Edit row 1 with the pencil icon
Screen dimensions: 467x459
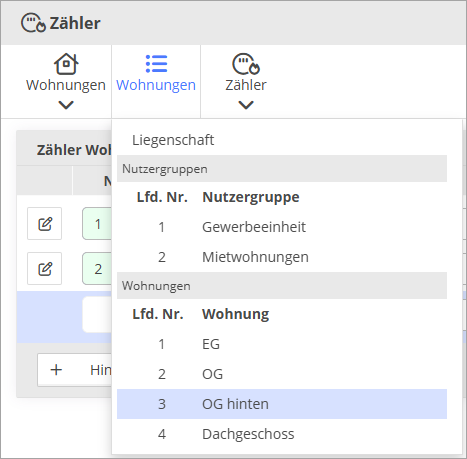(45, 224)
